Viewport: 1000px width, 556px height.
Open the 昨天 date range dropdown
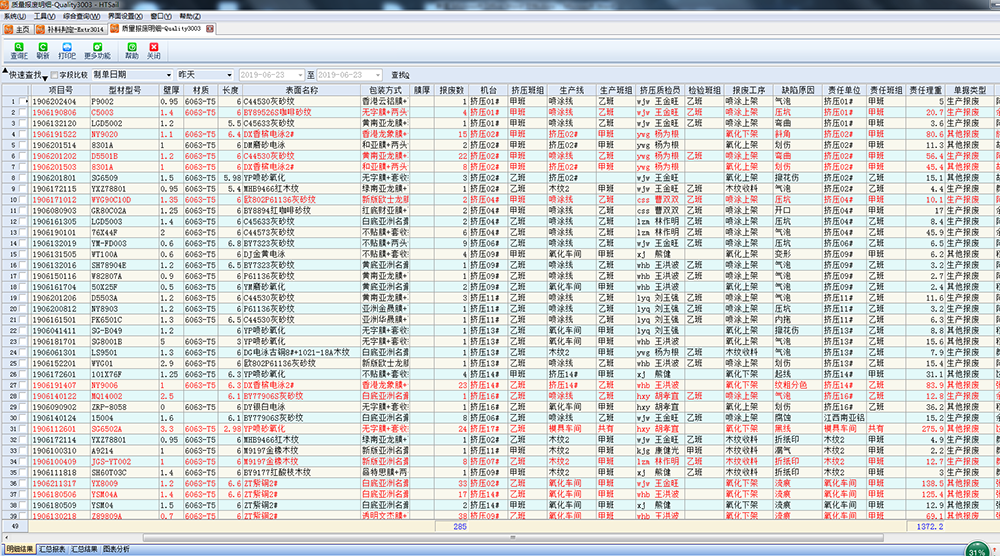click(229, 75)
